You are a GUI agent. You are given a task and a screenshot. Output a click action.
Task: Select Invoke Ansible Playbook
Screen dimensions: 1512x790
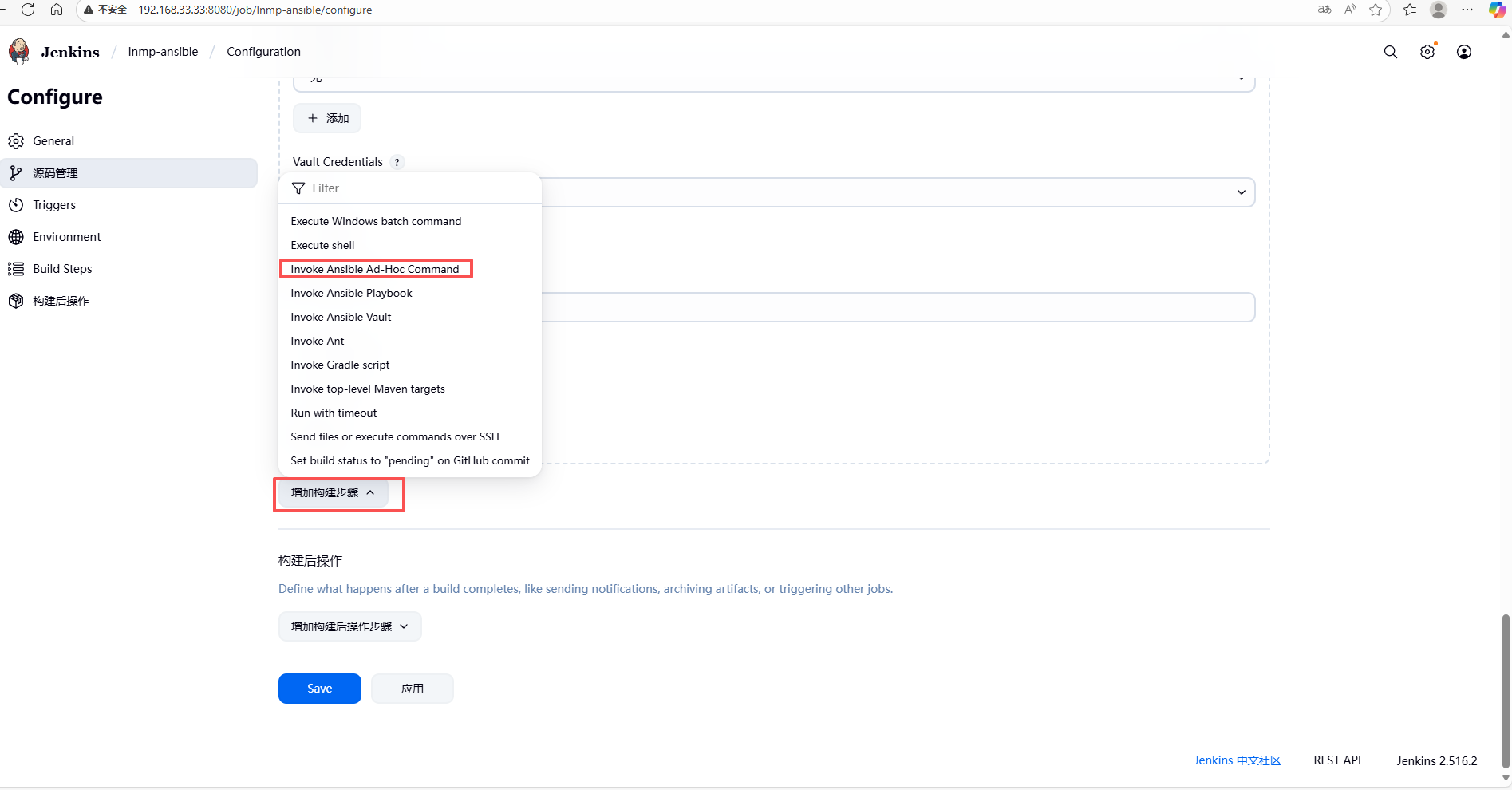(409, 293)
